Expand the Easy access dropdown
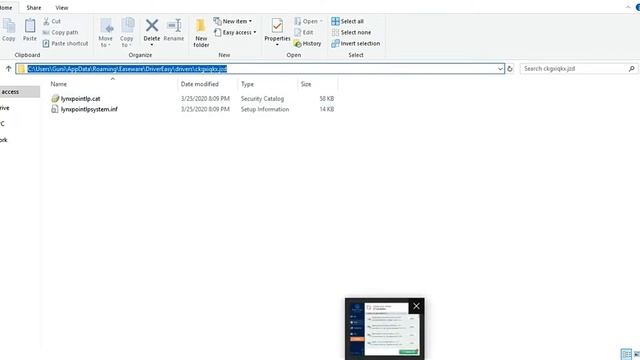Screen dimensions: 640x360 coord(236,32)
